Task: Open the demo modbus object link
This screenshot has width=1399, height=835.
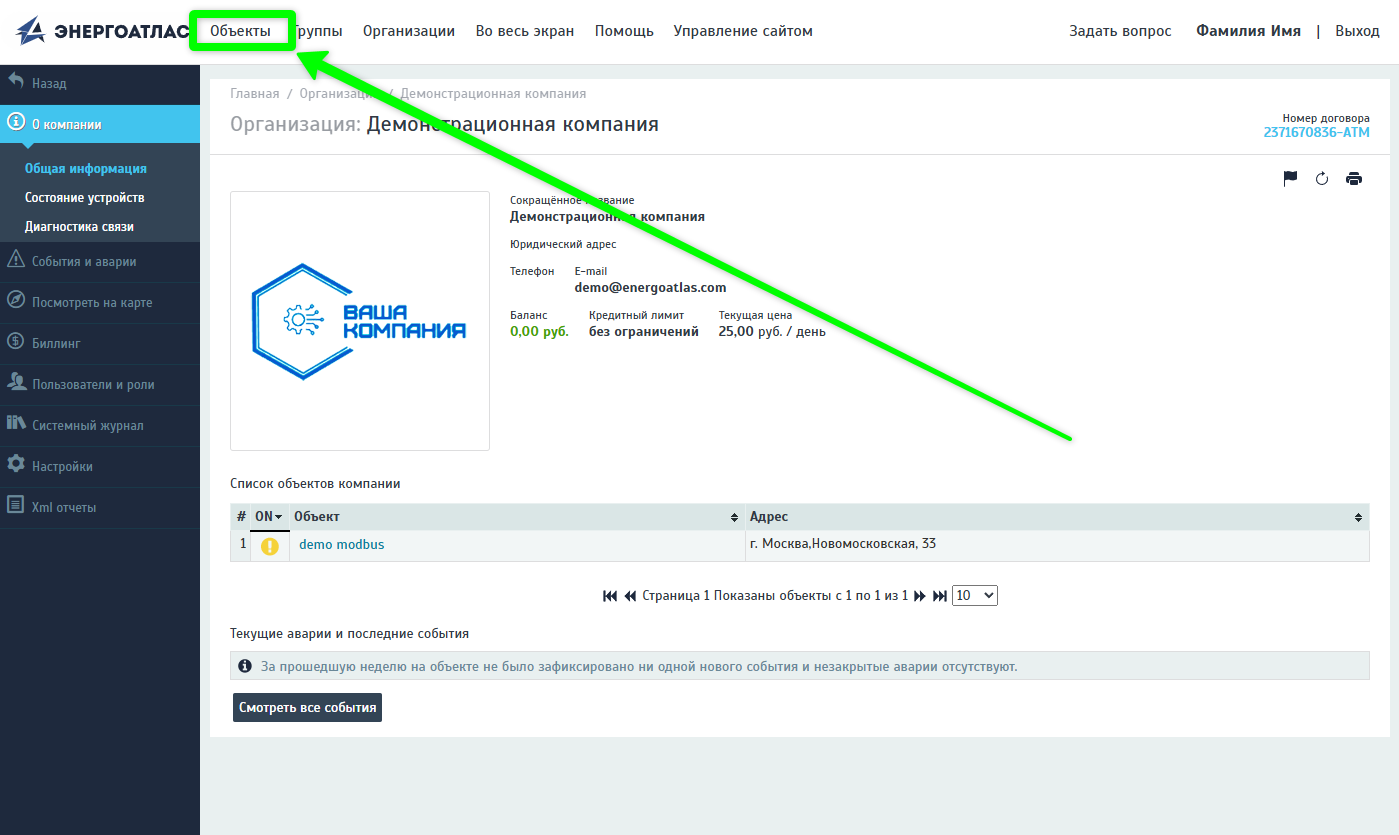Action: click(341, 545)
